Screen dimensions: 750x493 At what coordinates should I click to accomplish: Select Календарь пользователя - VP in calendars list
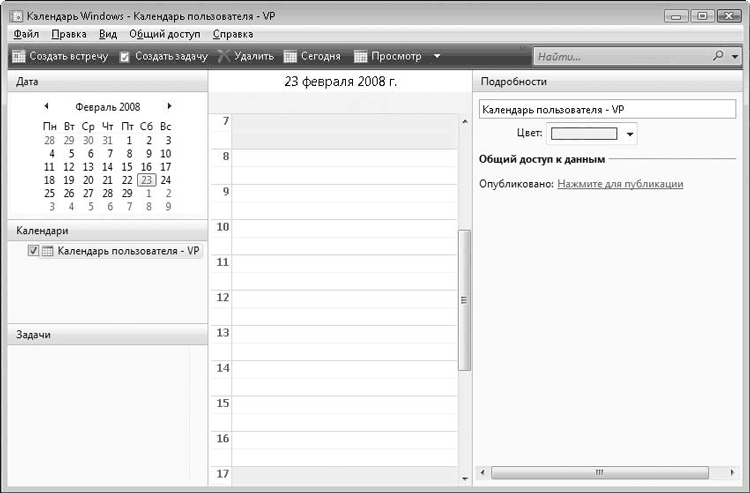pos(128,251)
